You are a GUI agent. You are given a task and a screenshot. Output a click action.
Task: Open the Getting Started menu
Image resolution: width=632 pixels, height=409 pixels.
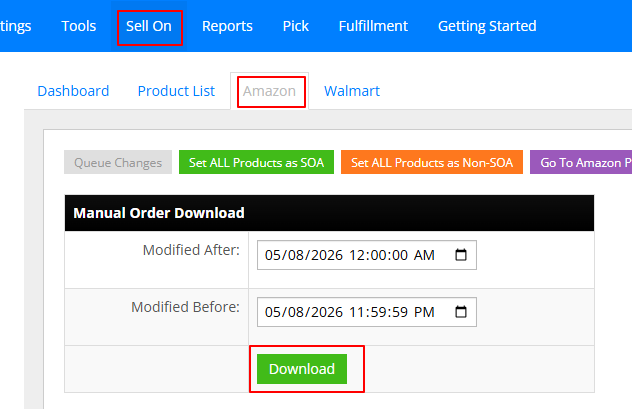tap(487, 26)
